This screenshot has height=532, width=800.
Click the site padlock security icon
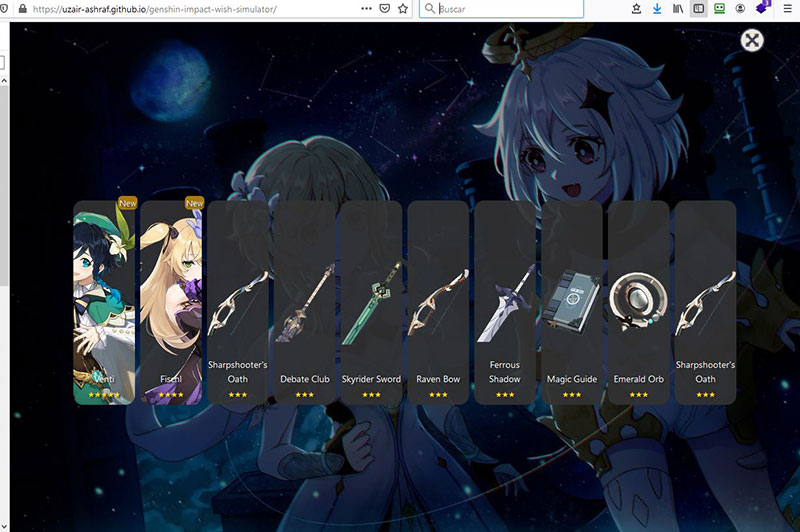pos(22,9)
